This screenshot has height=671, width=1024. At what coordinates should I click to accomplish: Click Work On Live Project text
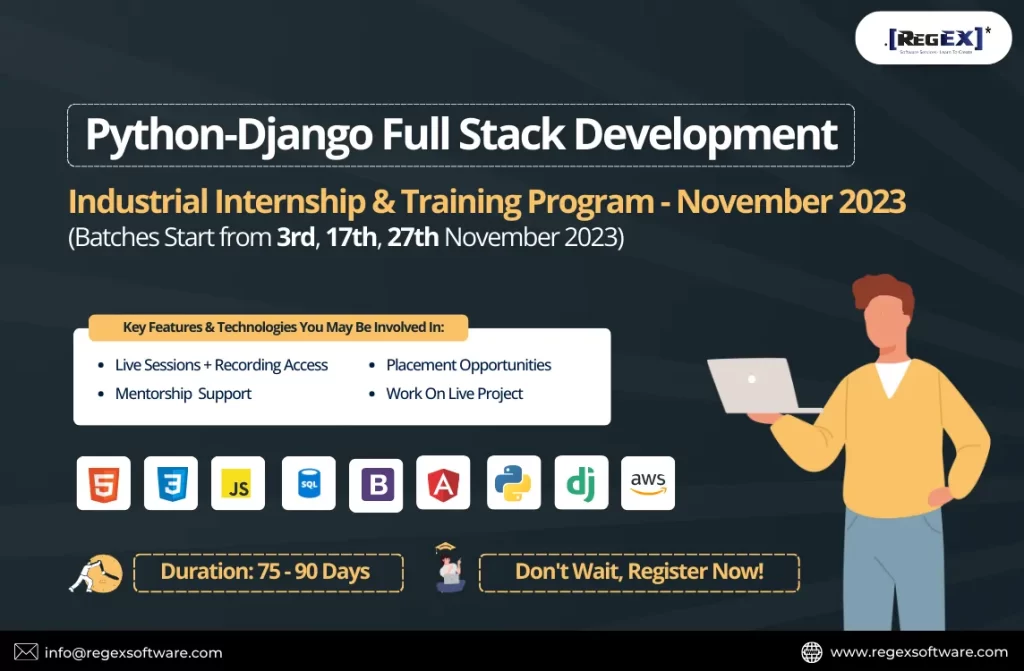pyautogui.click(x=455, y=394)
